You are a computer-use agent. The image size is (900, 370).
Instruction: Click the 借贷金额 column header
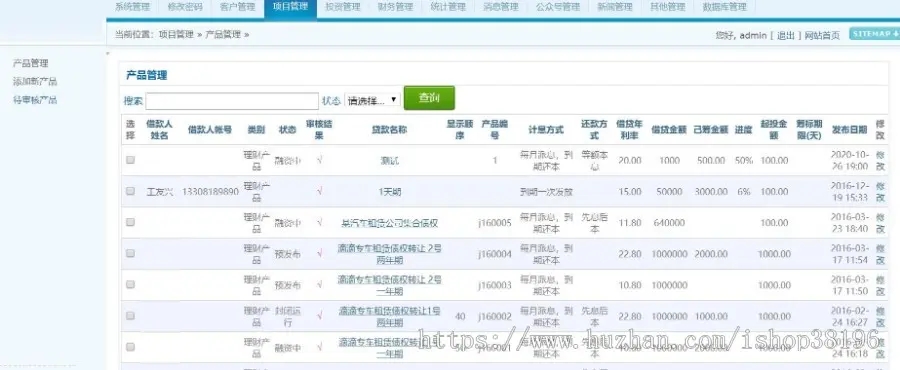point(669,130)
